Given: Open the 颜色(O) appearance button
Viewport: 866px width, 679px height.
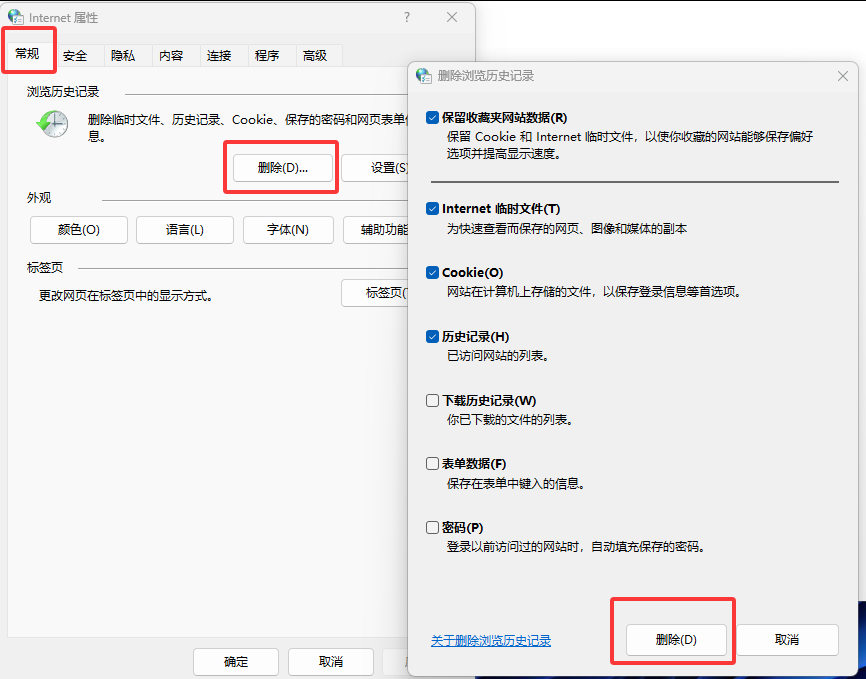Looking at the screenshot, I should (79, 230).
